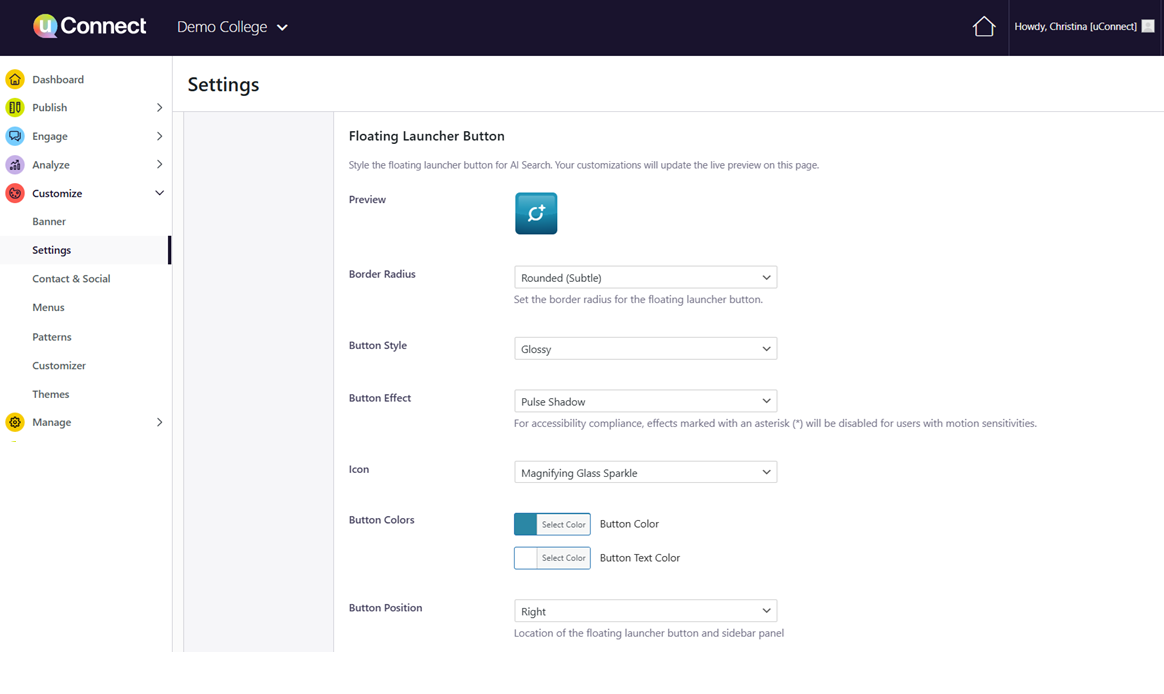Click the Customize menu item
The image size is (1164, 694).
pyautogui.click(x=57, y=193)
